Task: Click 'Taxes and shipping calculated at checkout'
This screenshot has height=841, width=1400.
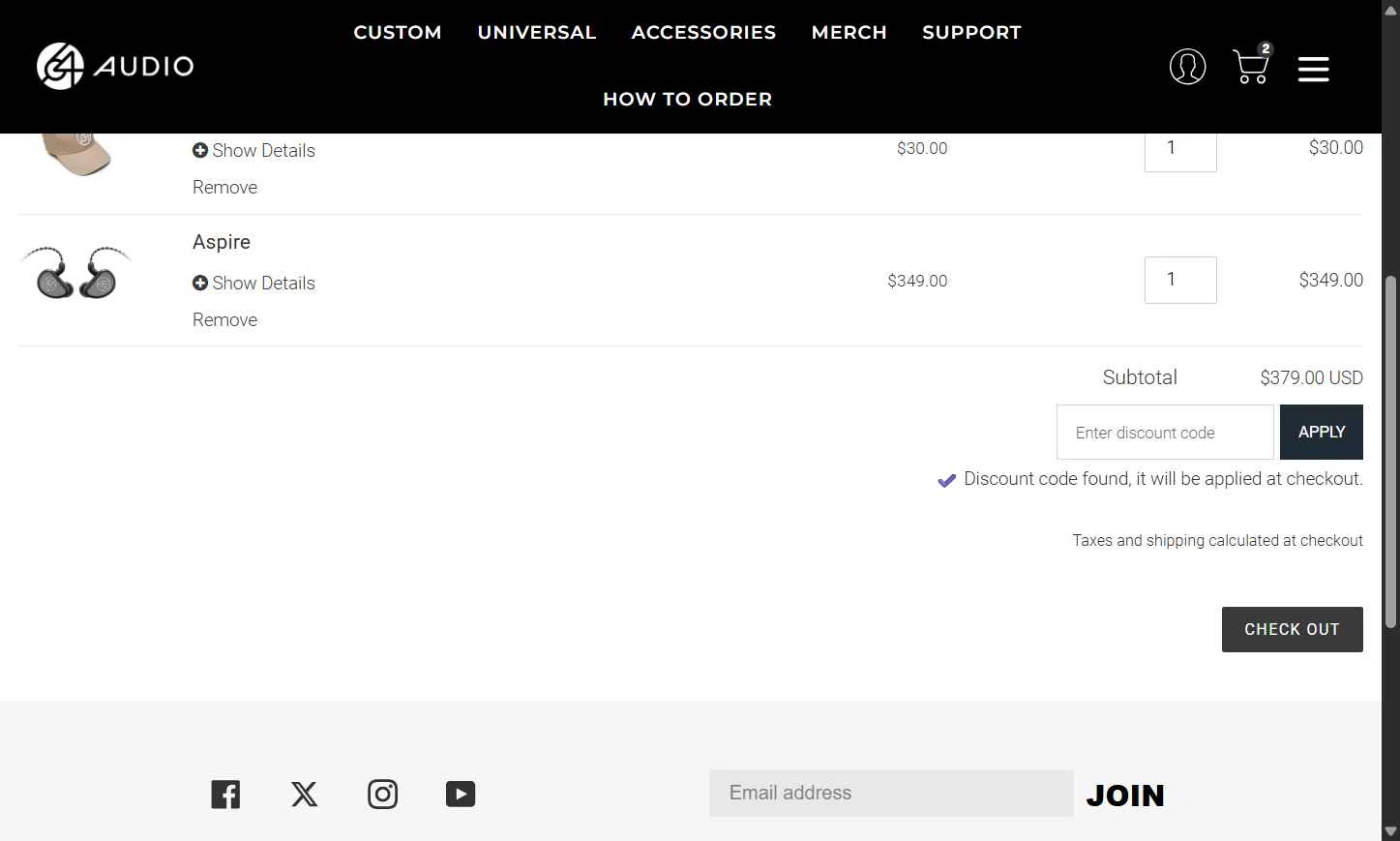Action: pyautogui.click(x=1217, y=540)
